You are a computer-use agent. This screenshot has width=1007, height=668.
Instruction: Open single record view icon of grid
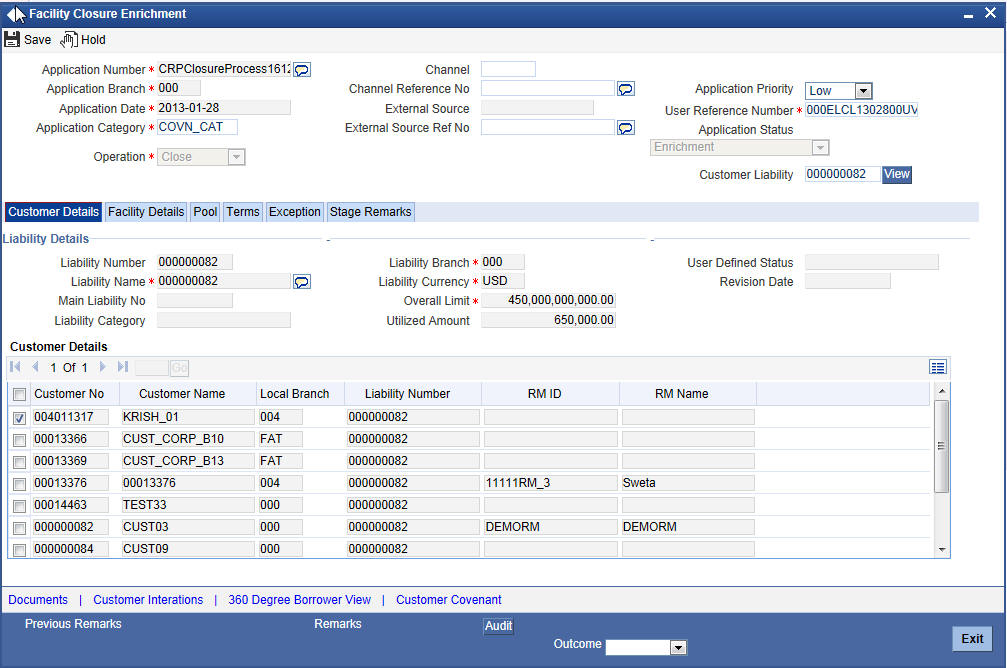point(938,367)
